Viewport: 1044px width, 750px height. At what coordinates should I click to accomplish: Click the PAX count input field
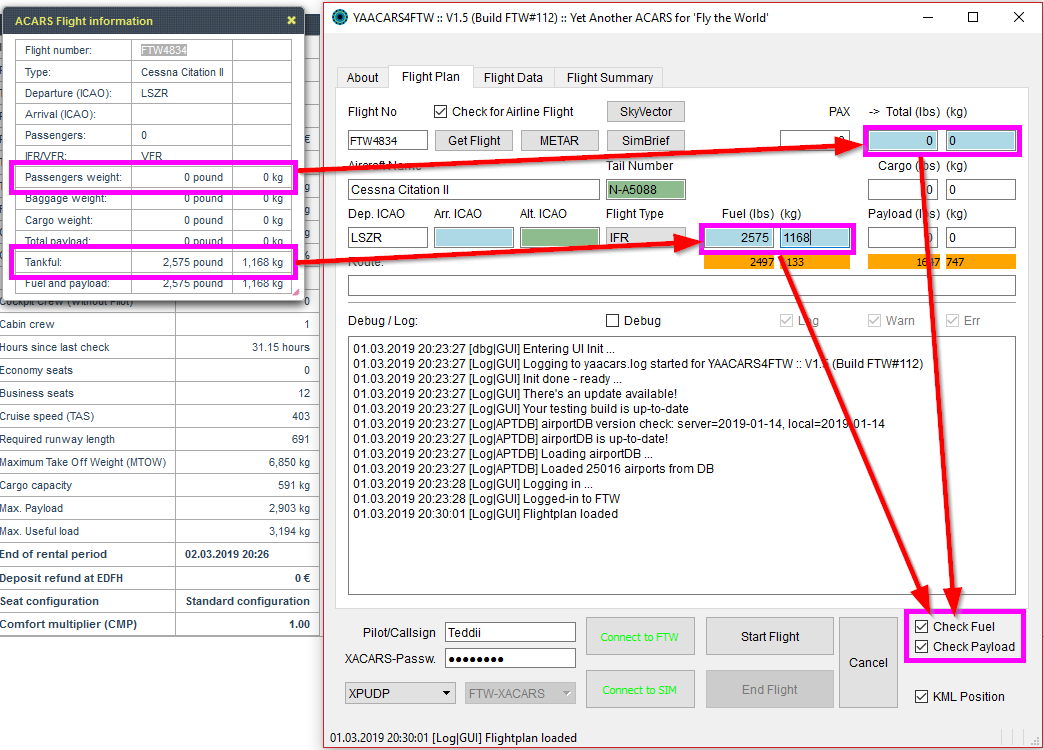[x=815, y=141]
